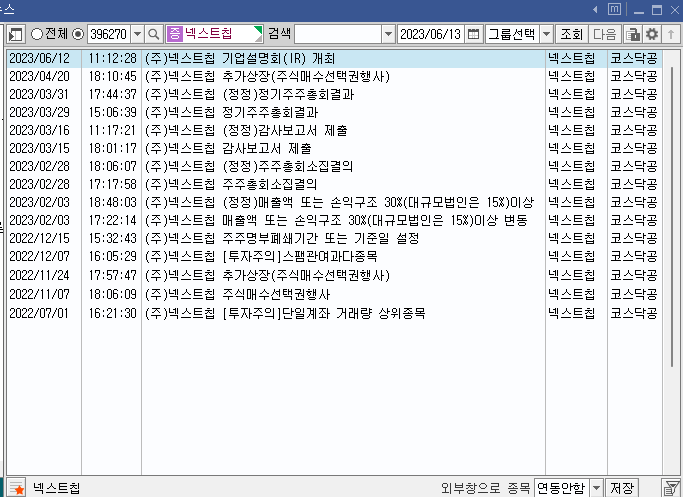Click the title bar M icon

[614, 9]
